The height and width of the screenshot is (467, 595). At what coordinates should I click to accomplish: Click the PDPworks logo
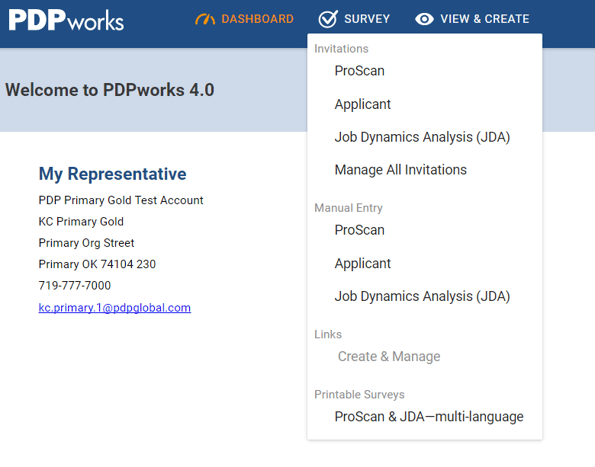pyautogui.click(x=66, y=20)
